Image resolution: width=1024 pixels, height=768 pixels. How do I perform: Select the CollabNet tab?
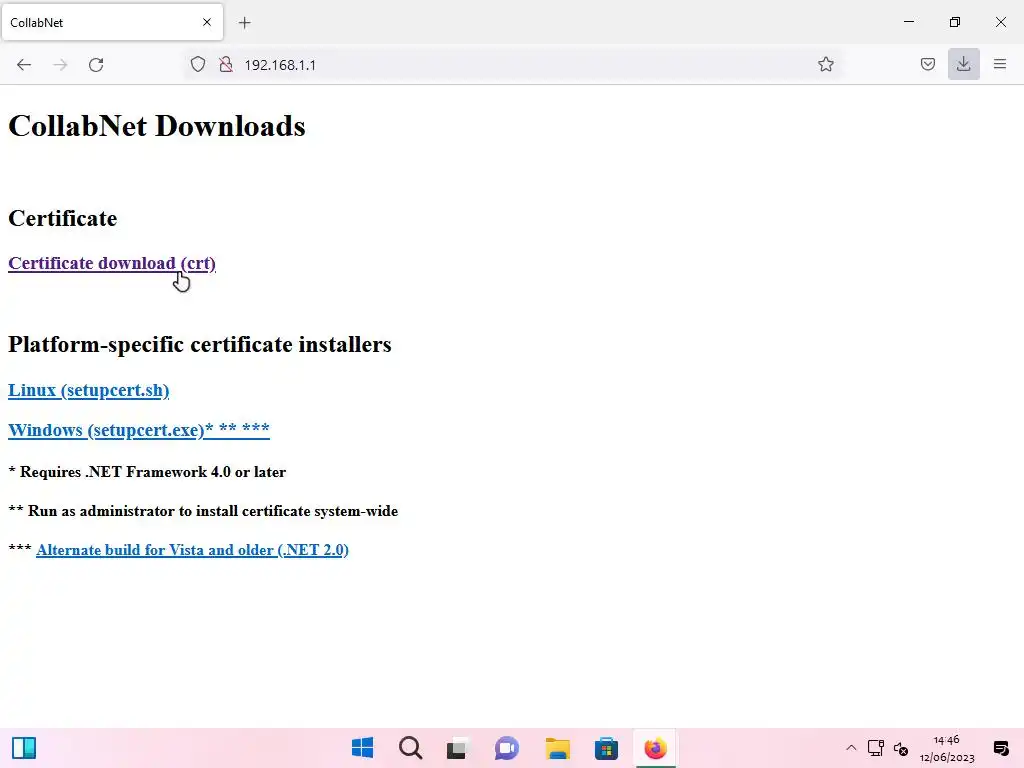click(112, 22)
